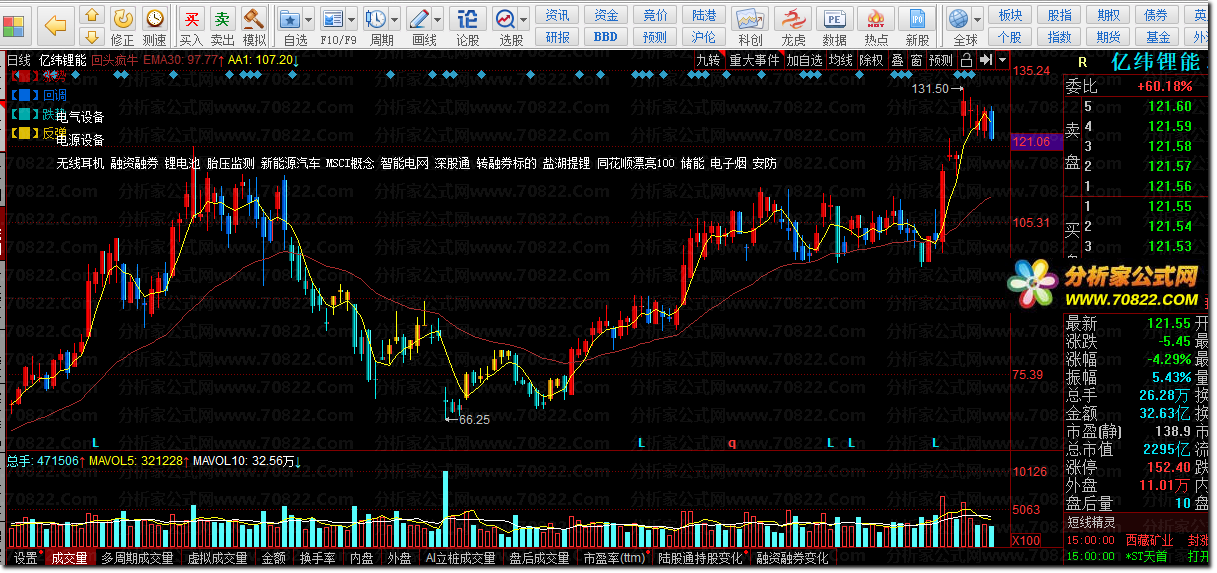
Task: Expand the 自选 dropdown arrow
Action: [309, 18]
